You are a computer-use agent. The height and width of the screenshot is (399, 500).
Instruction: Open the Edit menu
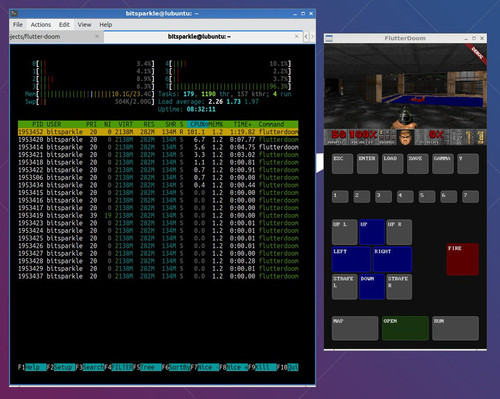coord(64,25)
